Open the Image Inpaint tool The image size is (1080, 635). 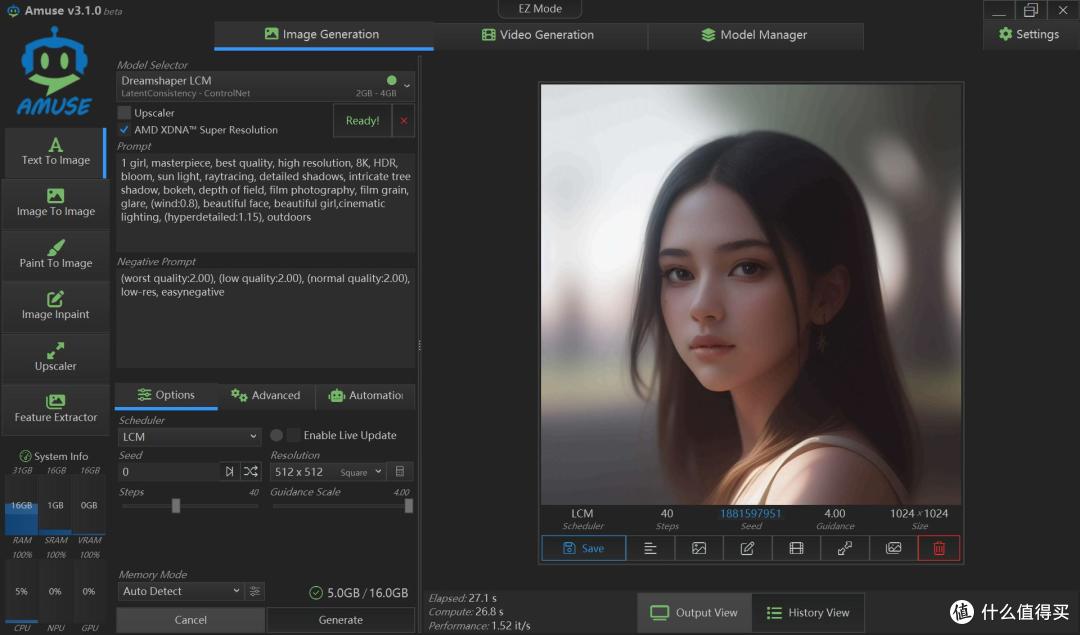pyautogui.click(x=55, y=306)
